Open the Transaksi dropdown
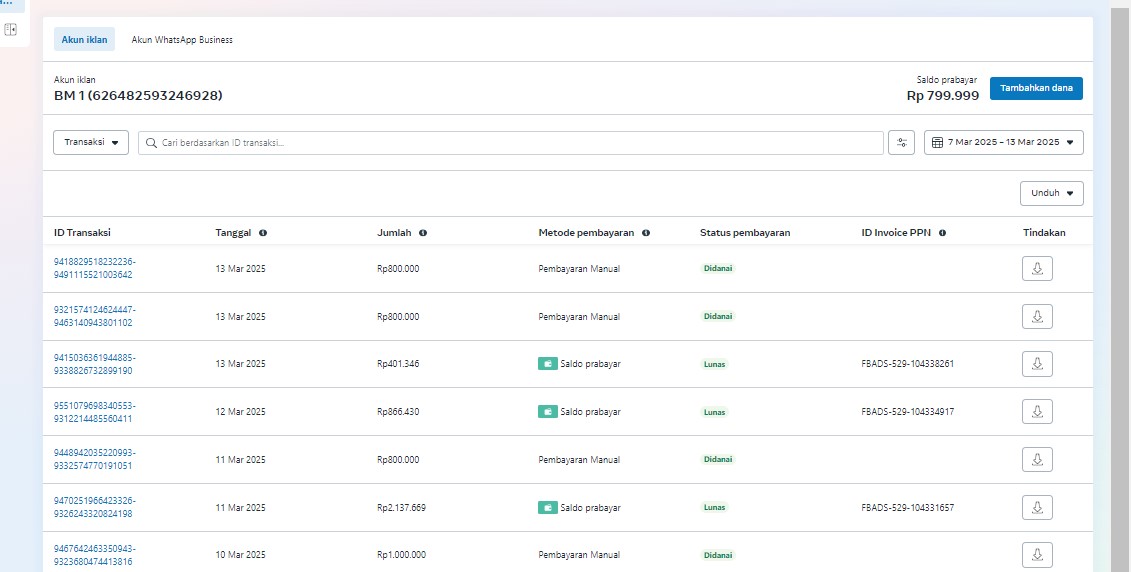This screenshot has height=572, width=1131. [x=91, y=143]
